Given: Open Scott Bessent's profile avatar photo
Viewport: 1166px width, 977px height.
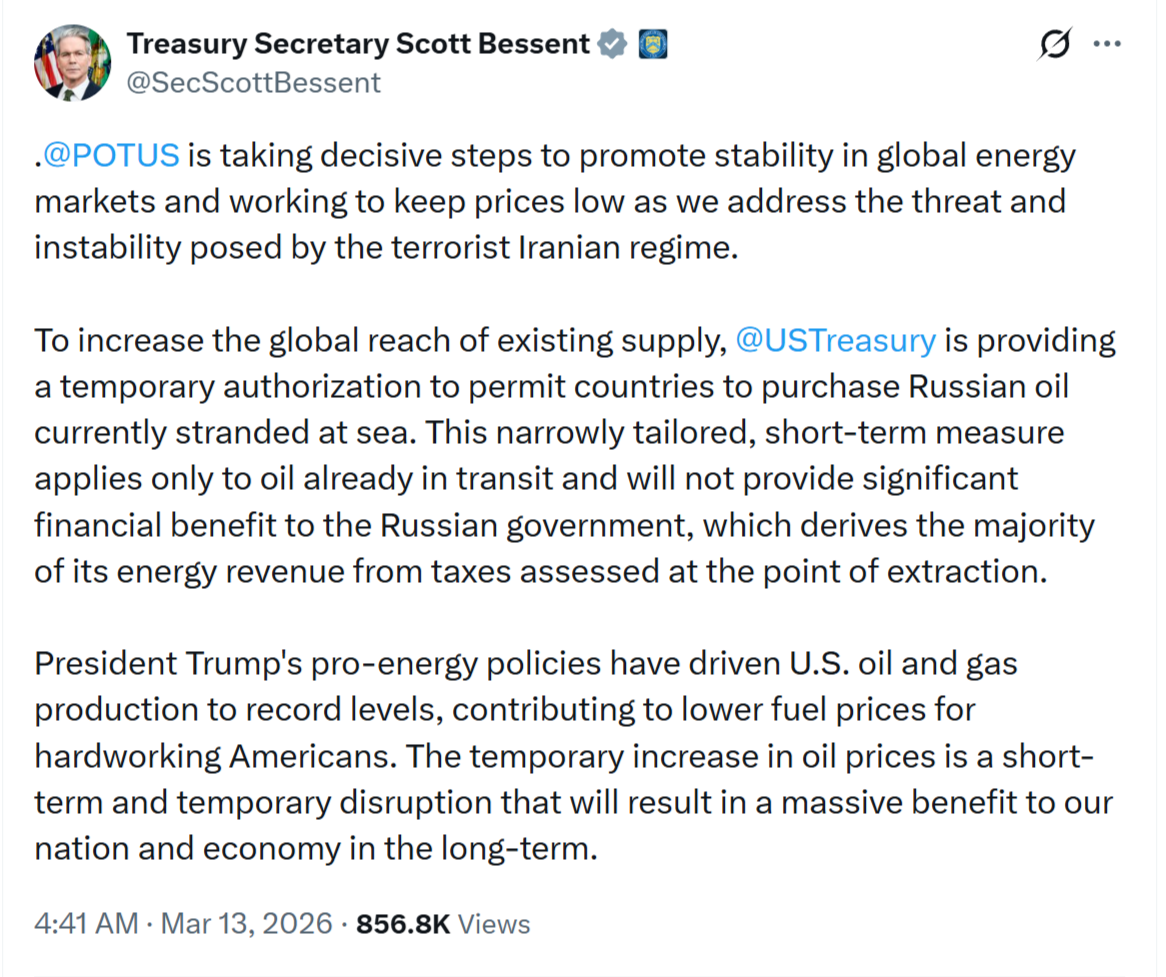Looking at the screenshot, I should pyautogui.click(x=72, y=62).
